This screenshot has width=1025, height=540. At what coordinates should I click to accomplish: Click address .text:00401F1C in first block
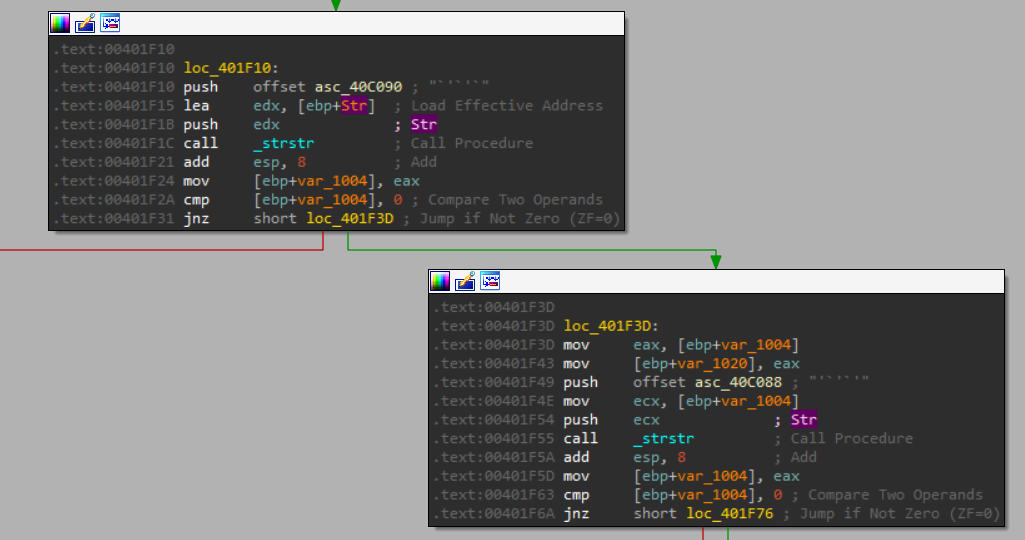112,143
